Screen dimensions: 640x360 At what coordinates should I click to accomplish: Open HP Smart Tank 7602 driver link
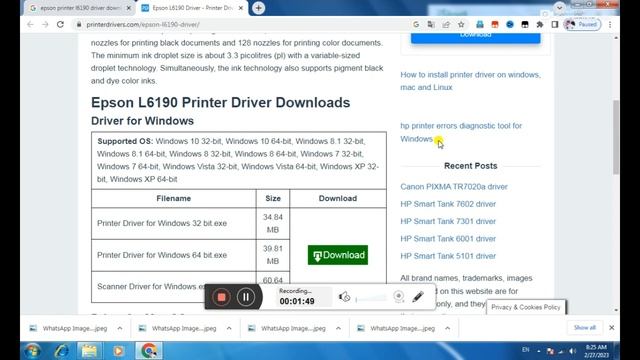coord(448,204)
